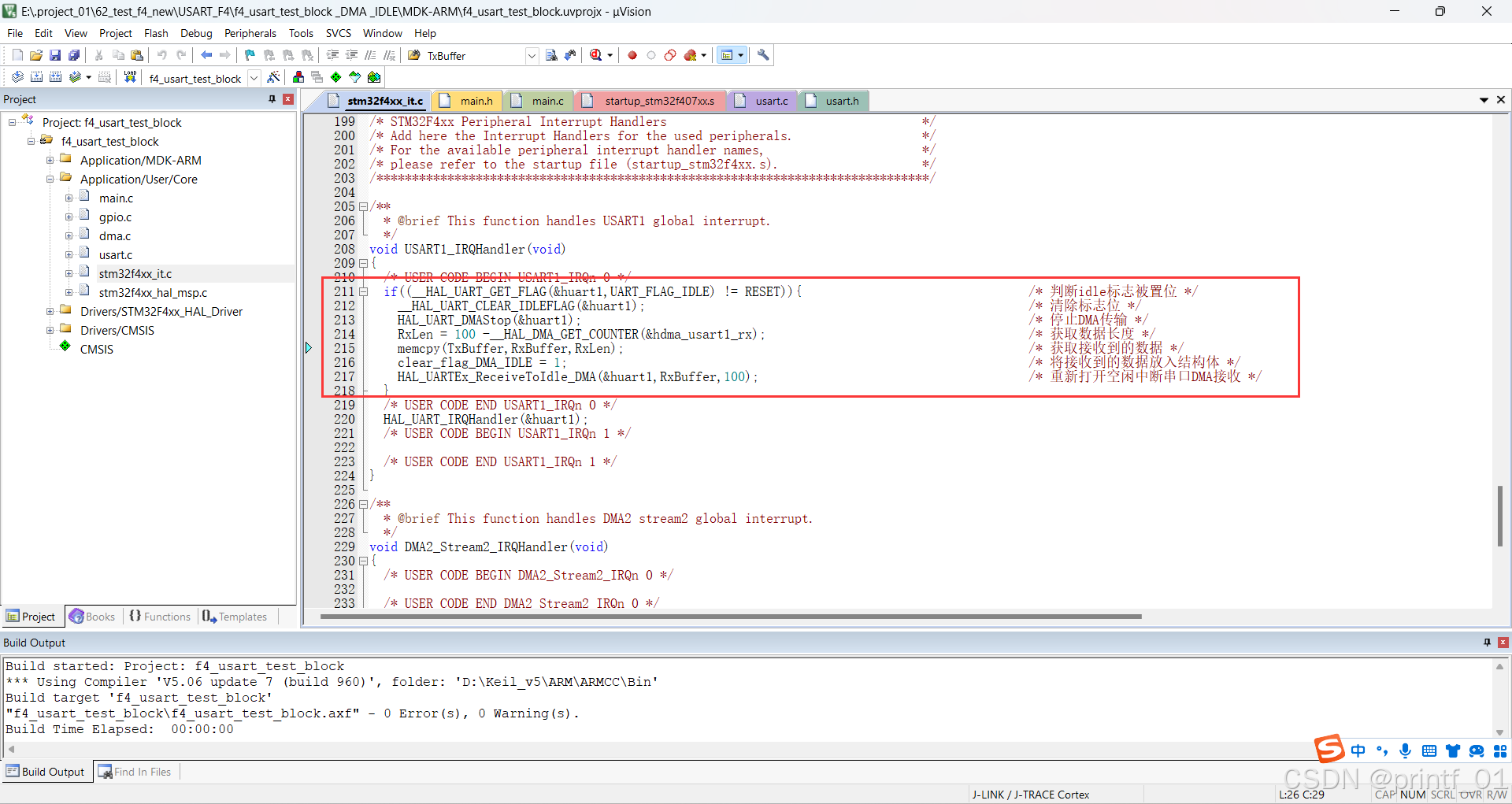Select stm32f4xx_hal_msp.c in project tree
The image size is (1512, 804).
153,293
